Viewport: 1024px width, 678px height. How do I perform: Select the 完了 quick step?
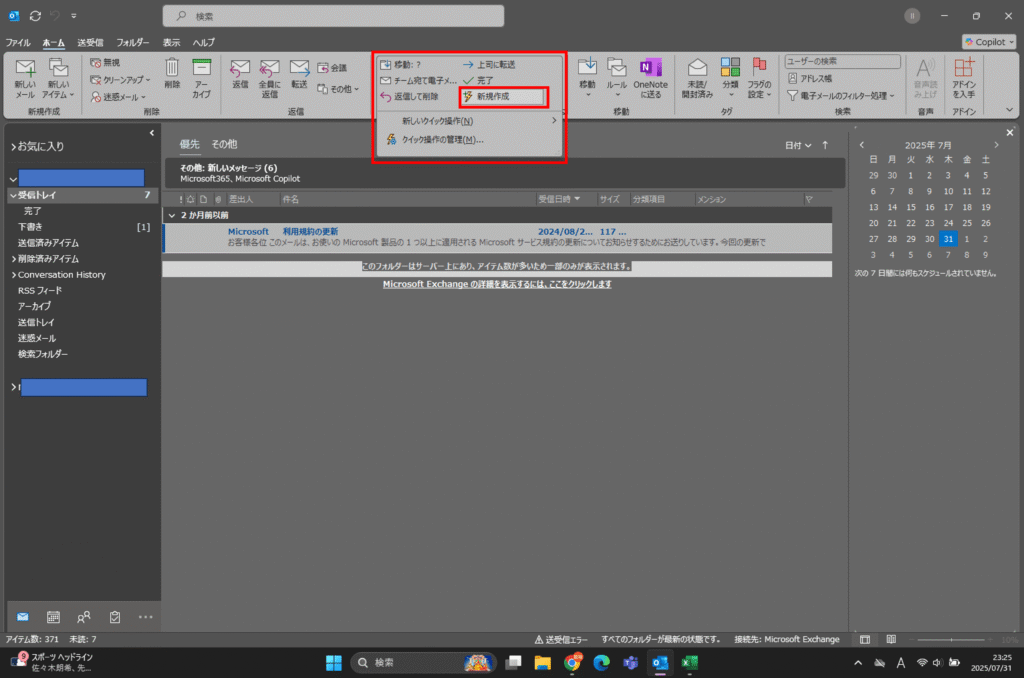tap(478, 80)
